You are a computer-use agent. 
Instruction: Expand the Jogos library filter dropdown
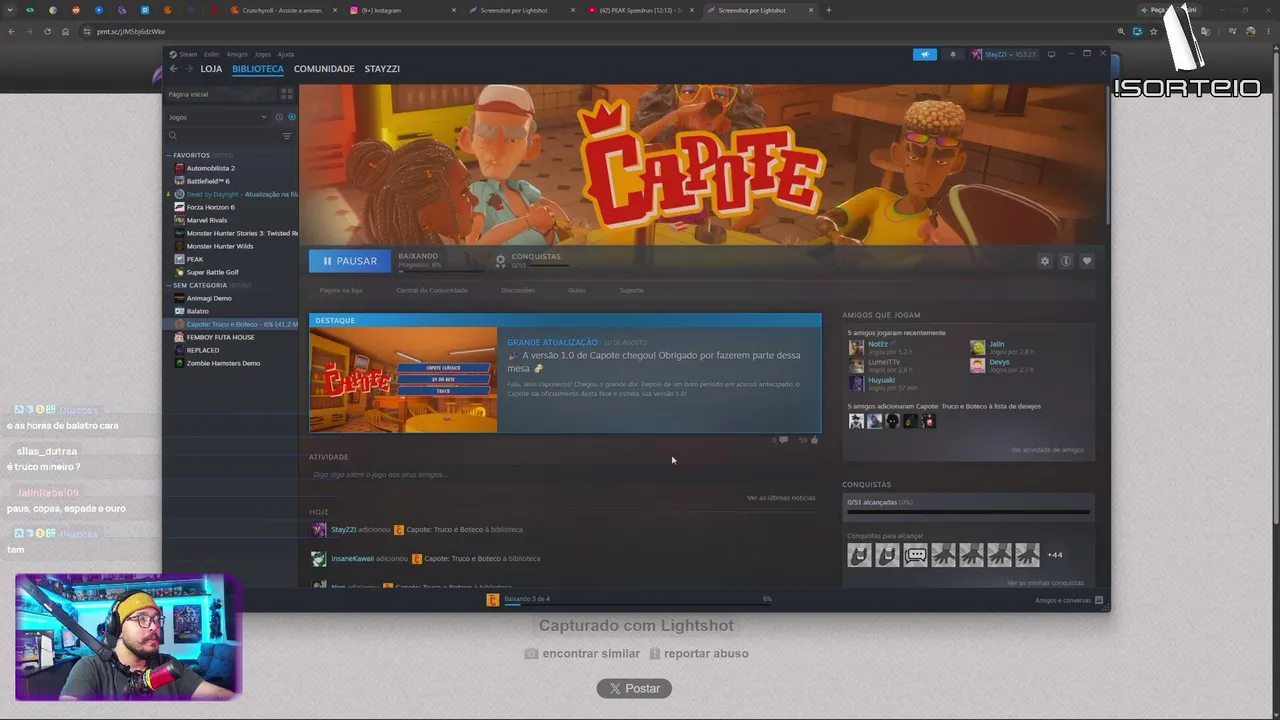(218, 117)
